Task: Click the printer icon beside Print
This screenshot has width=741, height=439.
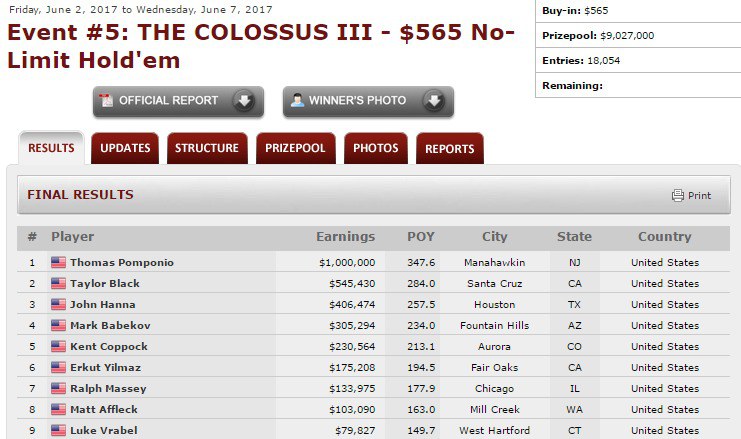Action: click(678, 196)
